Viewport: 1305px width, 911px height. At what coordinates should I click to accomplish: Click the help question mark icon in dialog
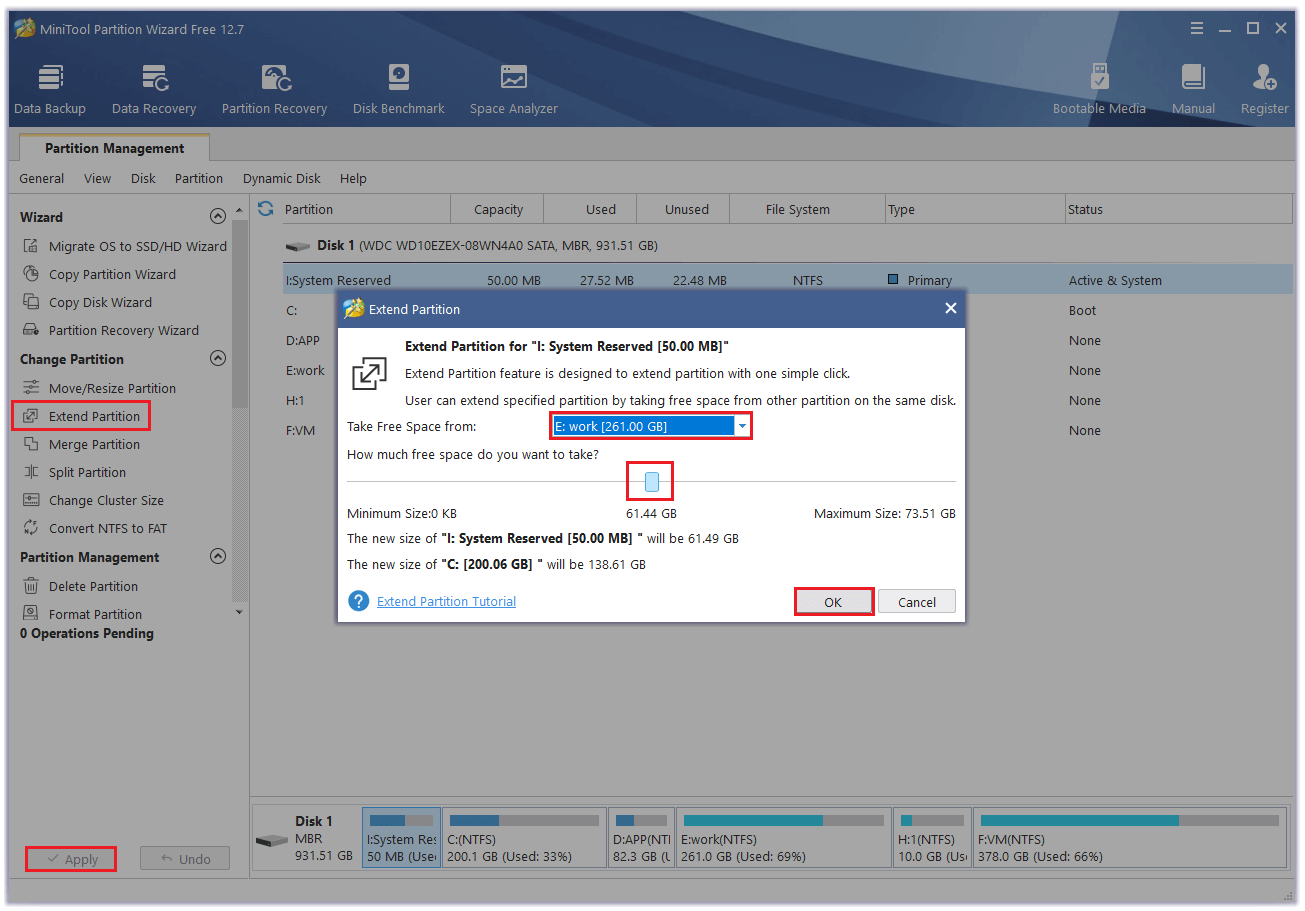tap(358, 601)
